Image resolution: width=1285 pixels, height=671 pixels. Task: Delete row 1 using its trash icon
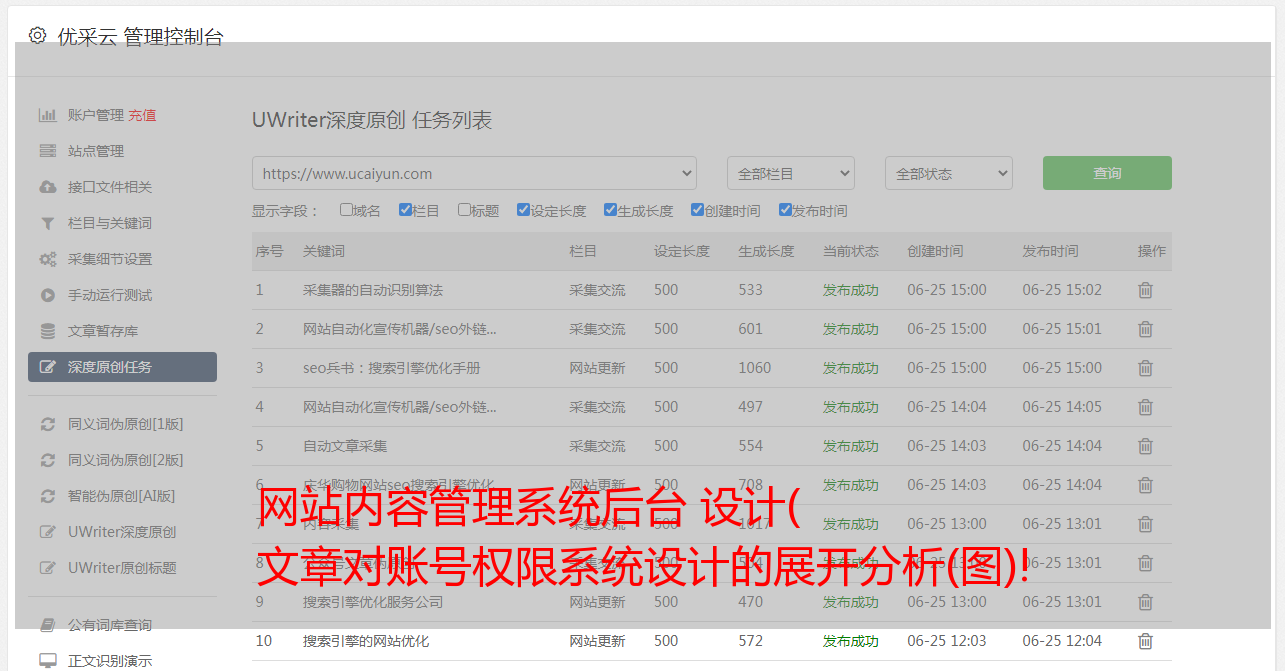pyautogui.click(x=1145, y=290)
